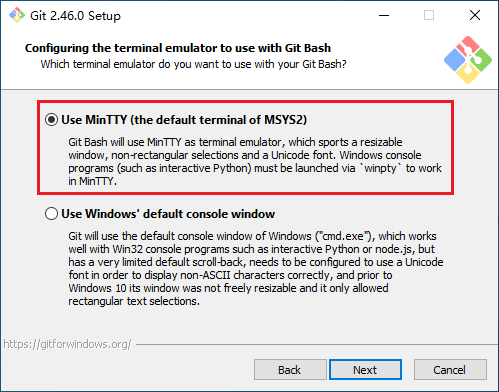
Task: Open the gitforwindows.org link
Action: coord(67,344)
